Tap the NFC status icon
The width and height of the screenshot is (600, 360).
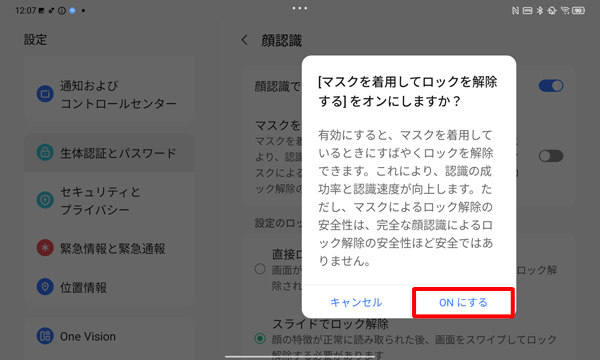pyautogui.click(x=515, y=11)
